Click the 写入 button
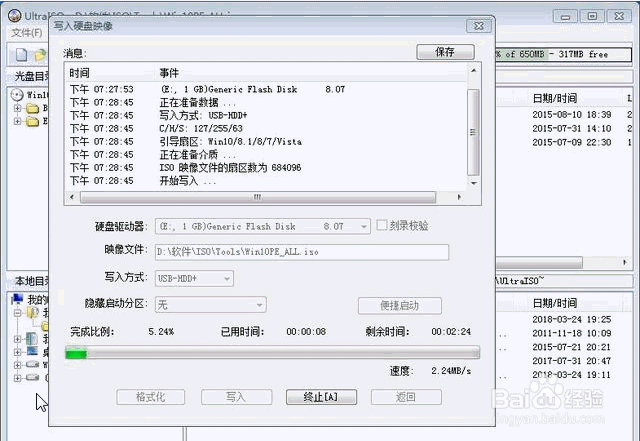This screenshot has height=441, width=640. click(236, 397)
